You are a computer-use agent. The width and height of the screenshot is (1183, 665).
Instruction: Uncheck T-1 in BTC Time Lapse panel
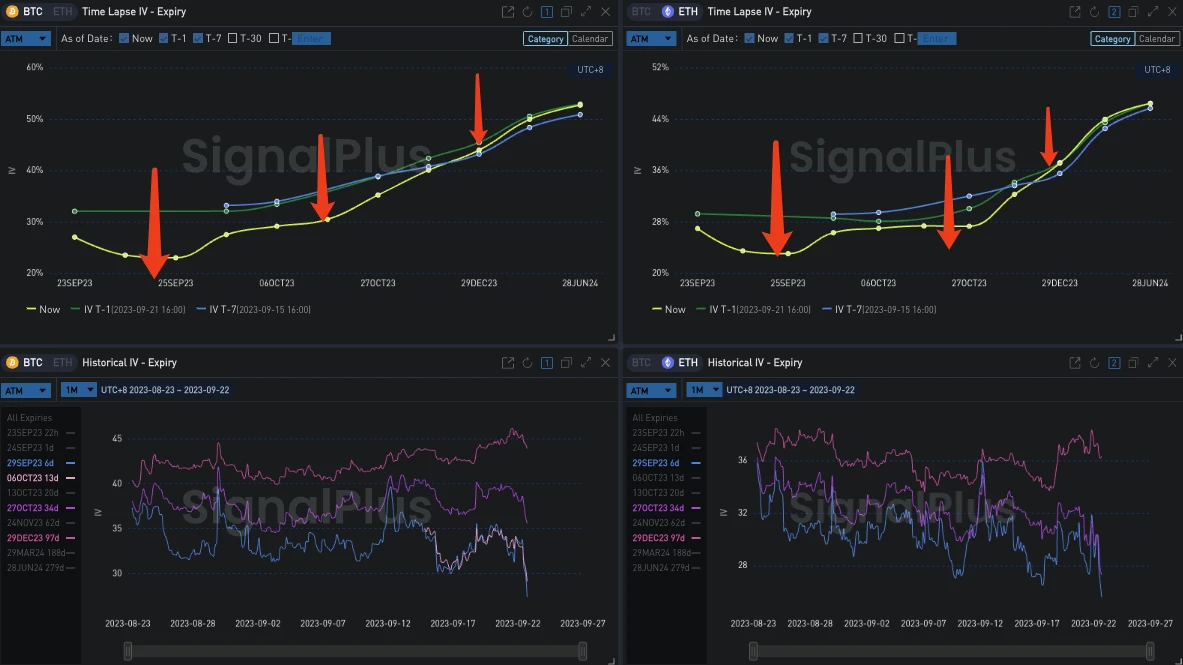[x=164, y=38]
